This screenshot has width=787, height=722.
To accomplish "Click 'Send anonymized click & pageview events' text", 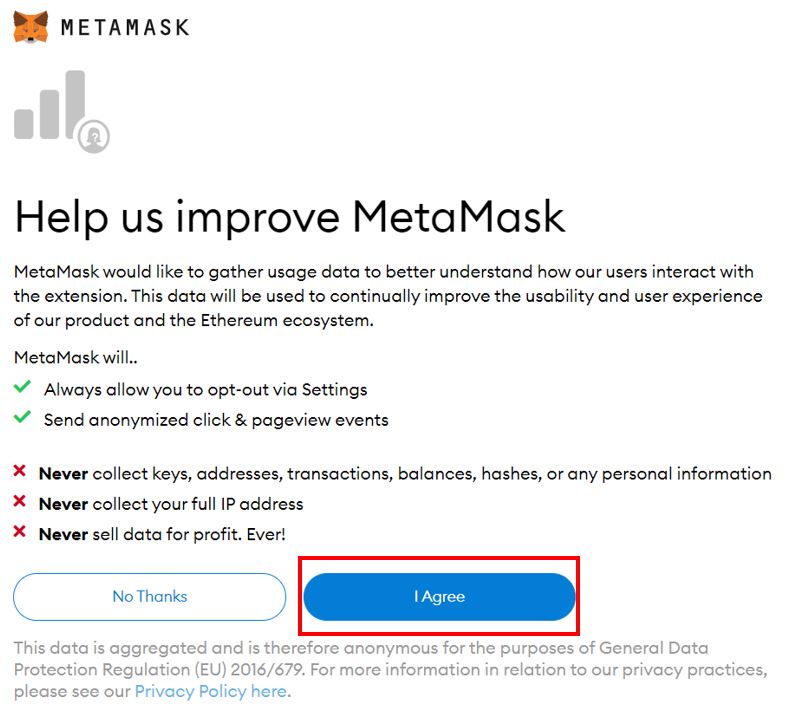I will 216,420.
